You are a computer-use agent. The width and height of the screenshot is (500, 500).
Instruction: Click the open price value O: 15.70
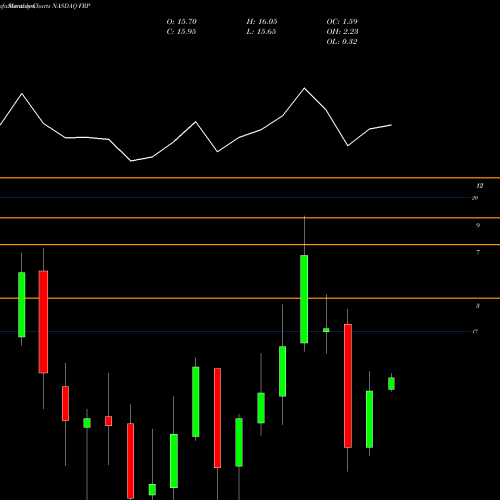[182, 22]
